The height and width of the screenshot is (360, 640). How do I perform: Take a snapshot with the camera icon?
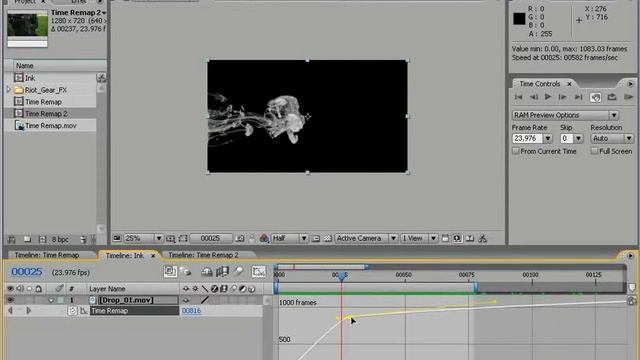tap(240, 238)
